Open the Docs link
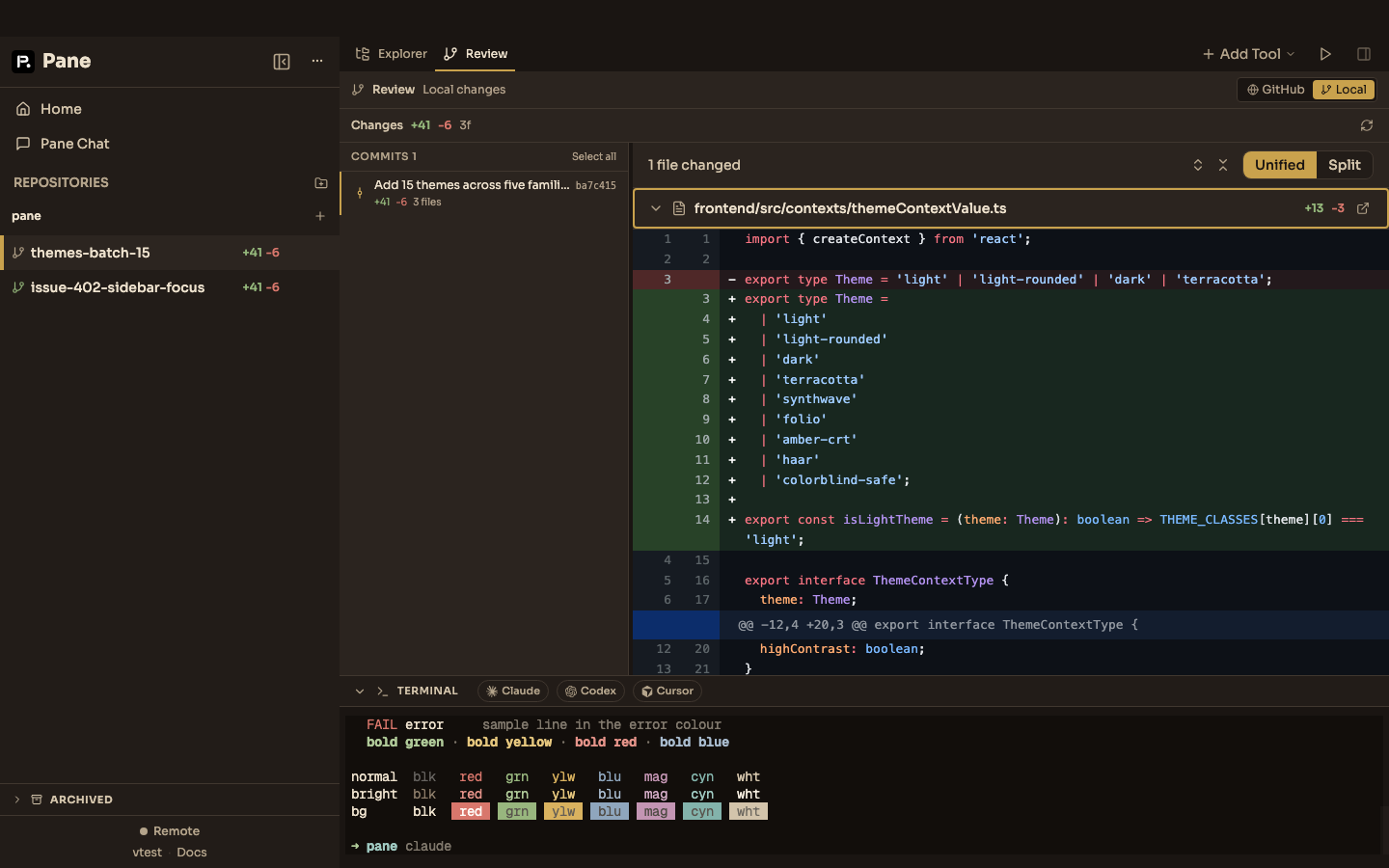The height and width of the screenshot is (868, 1389). tap(192, 853)
